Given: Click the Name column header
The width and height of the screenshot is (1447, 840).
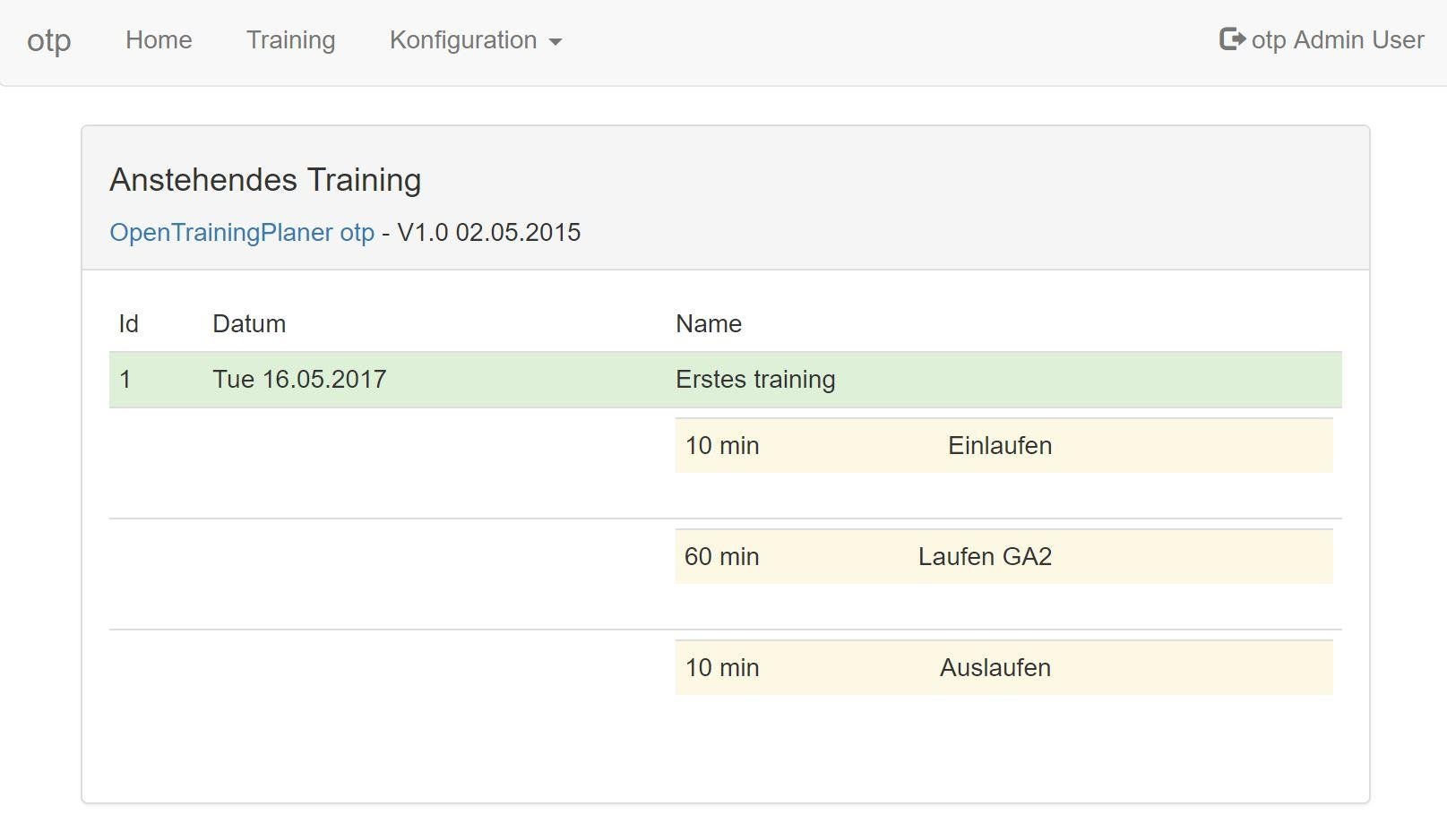Looking at the screenshot, I should pos(708,323).
